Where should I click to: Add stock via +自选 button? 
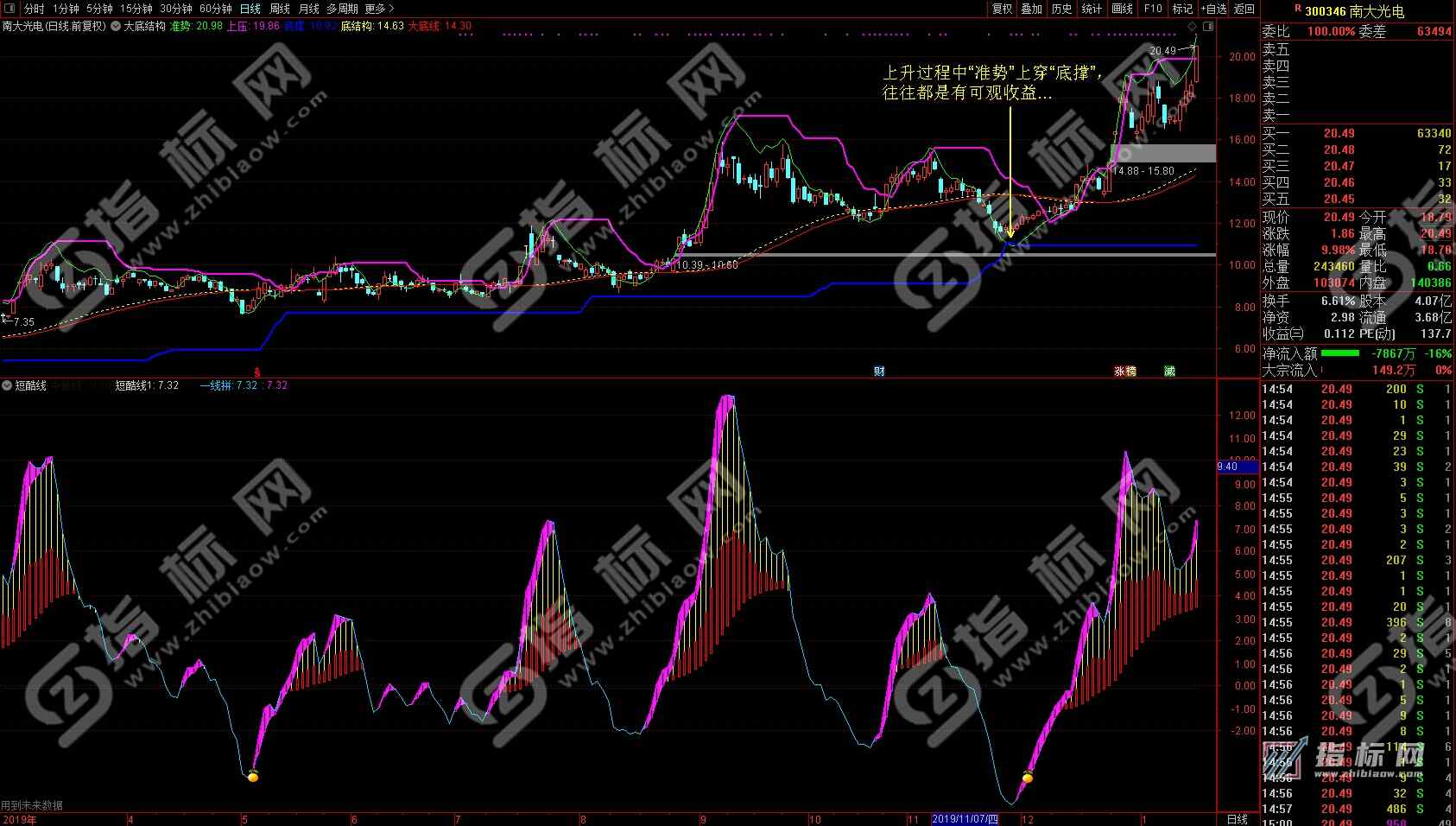pos(1213,9)
